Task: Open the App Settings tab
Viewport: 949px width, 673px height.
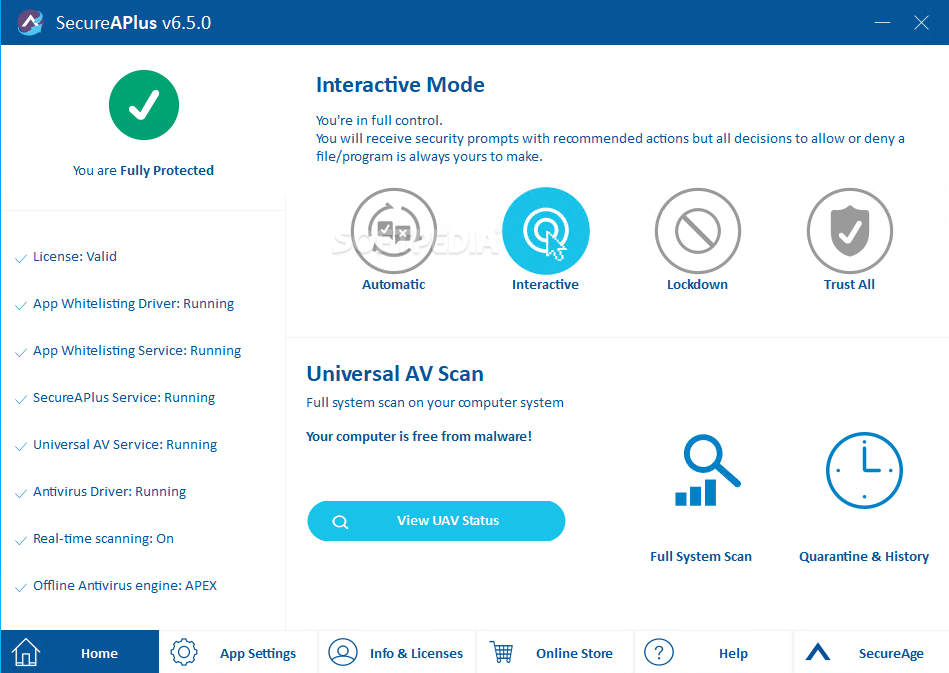Action: (238, 652)
